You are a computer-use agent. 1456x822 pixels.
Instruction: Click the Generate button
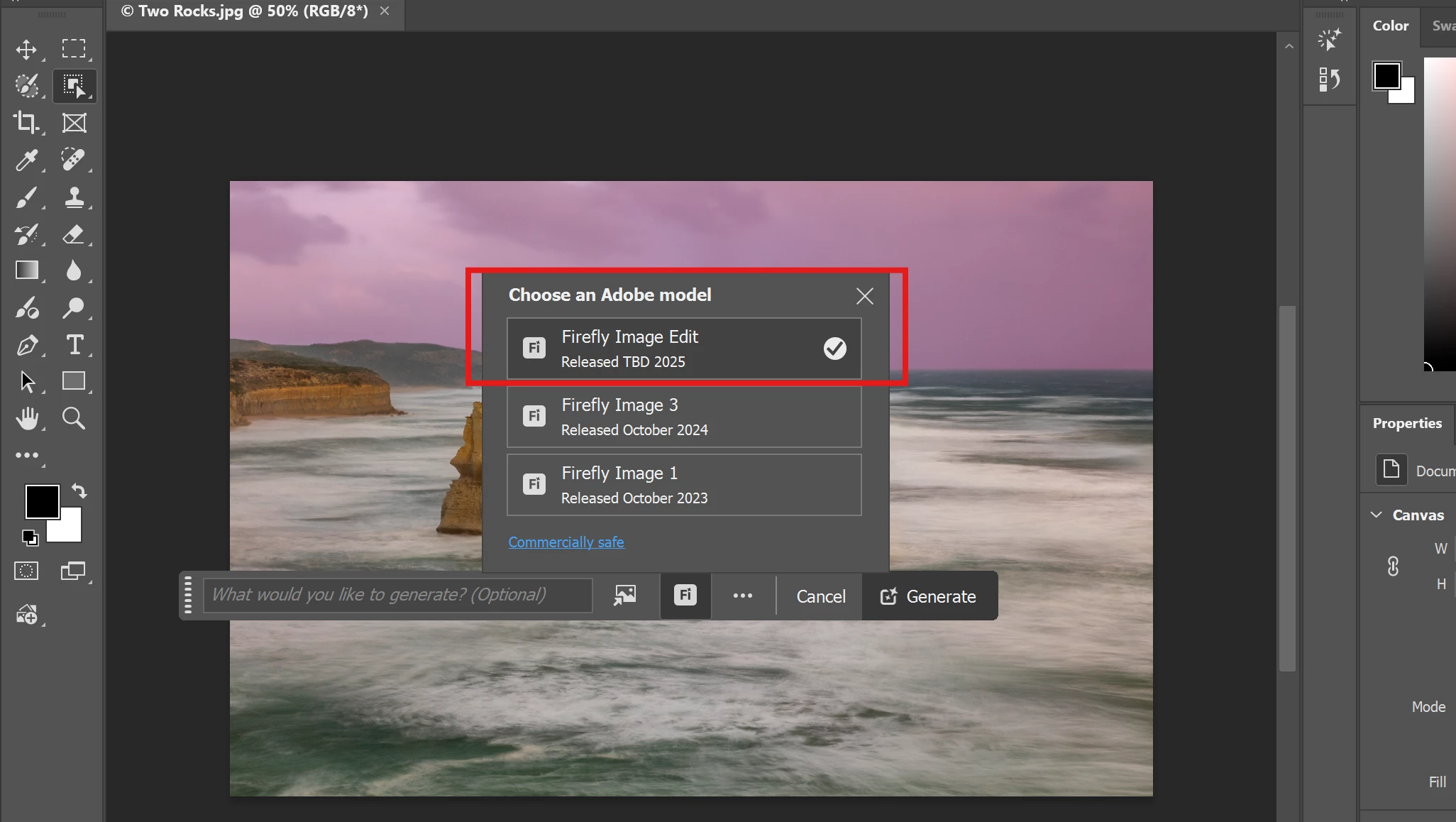coord(929,596)
